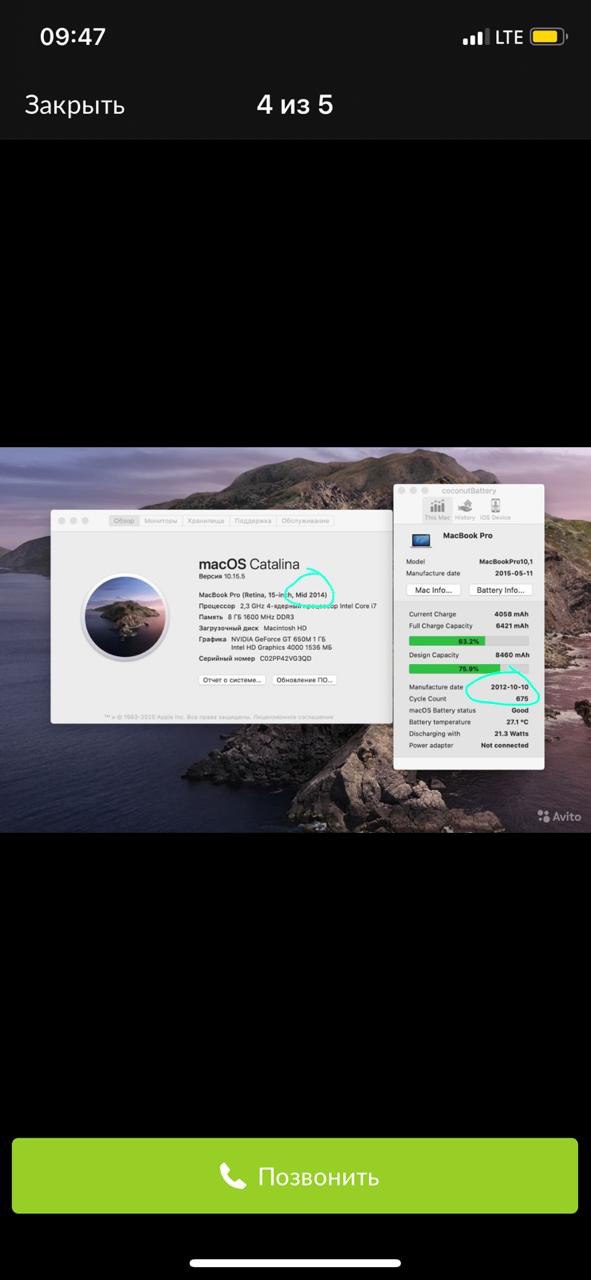Image resolution: width=591 pixels, height=1280 pixels.
Task: Open iOS Device view in coconutBattery
Action: 495,510
